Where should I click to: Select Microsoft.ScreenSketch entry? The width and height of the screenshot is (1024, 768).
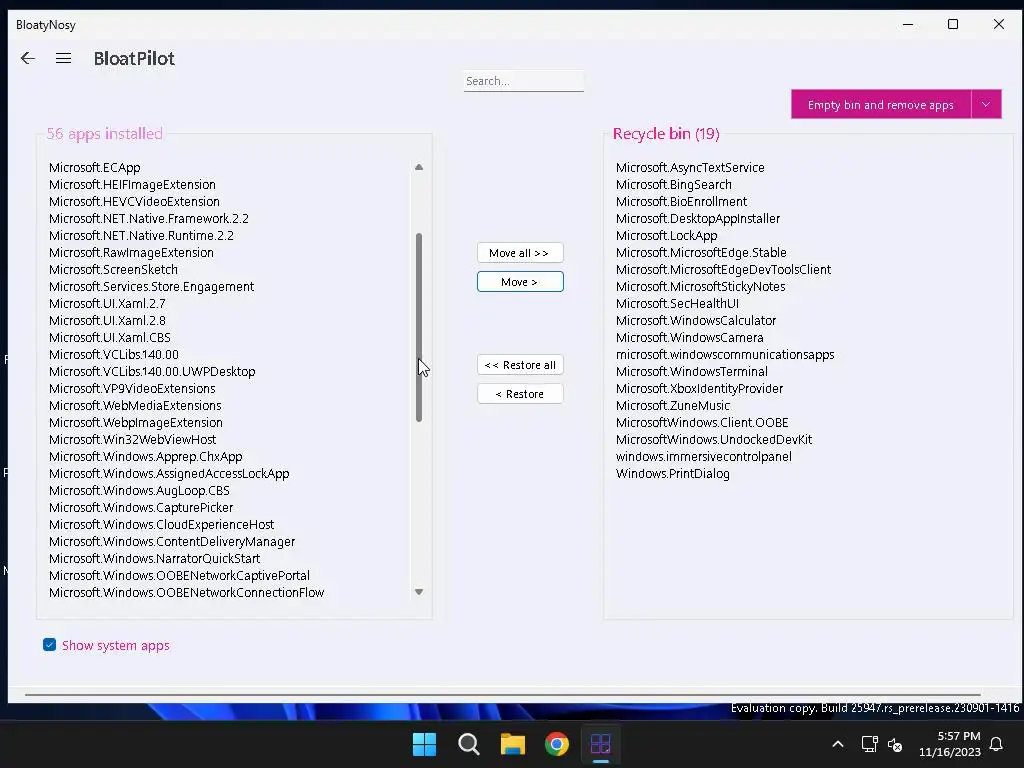coord(114,269)
